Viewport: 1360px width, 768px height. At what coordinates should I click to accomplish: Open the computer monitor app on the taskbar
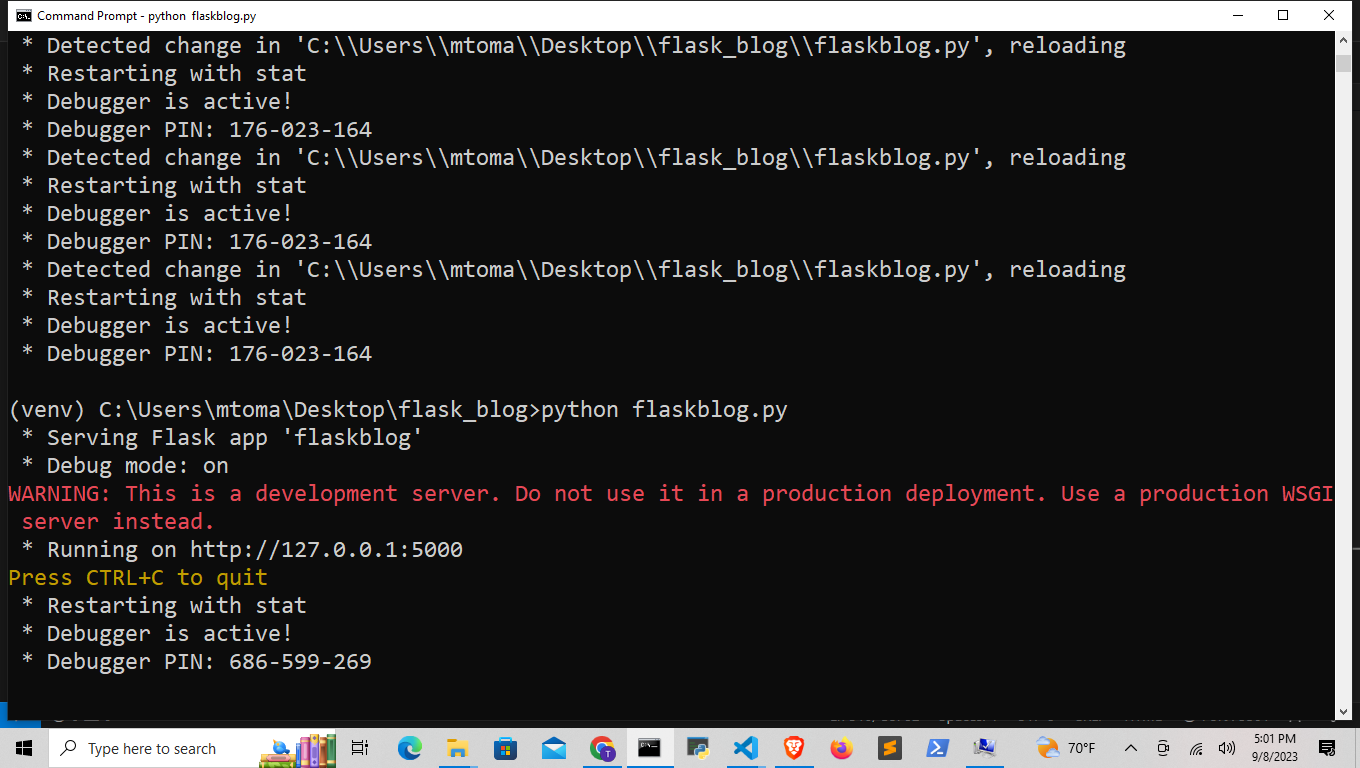(x=985, y=748)
